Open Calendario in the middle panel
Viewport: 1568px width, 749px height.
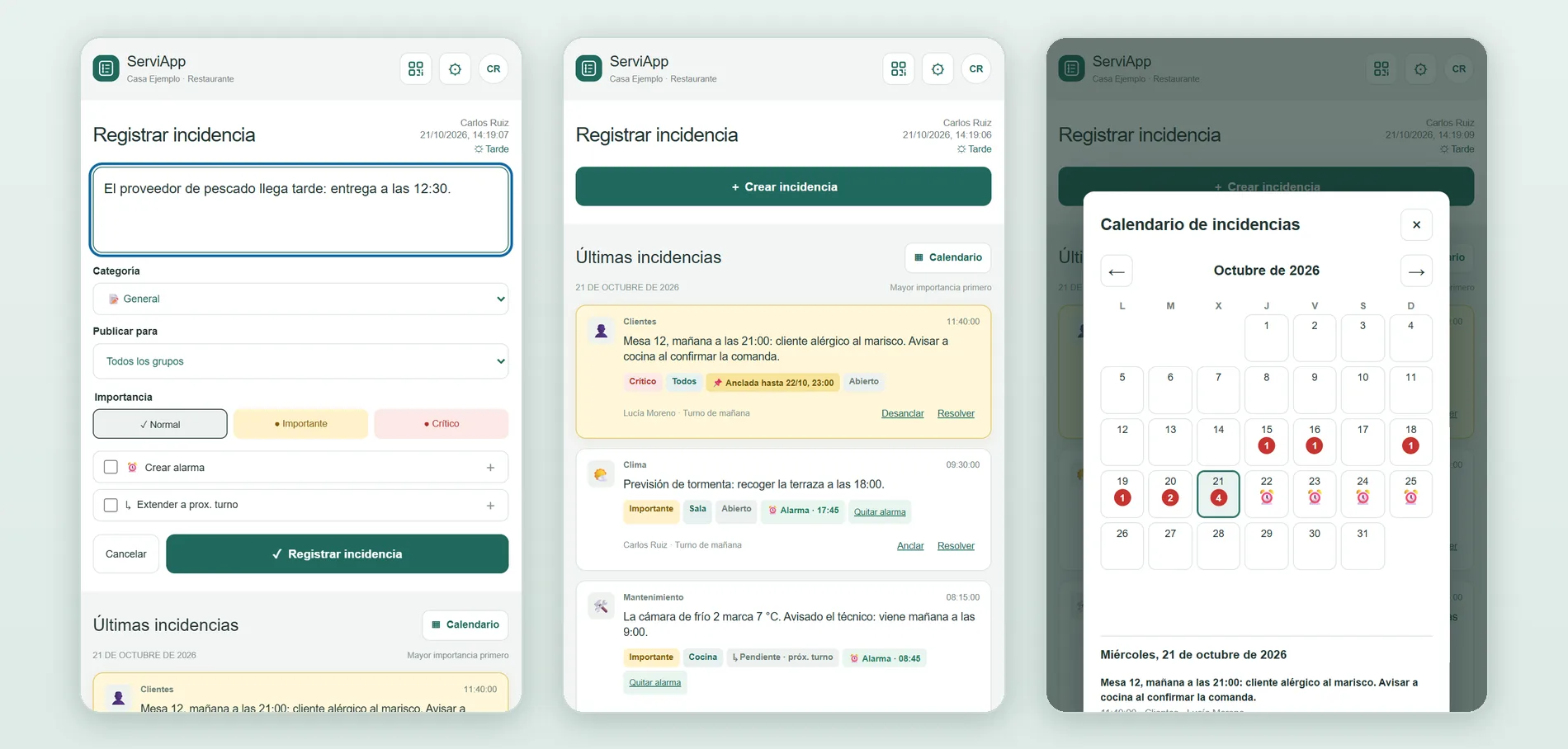coord(948,257)
